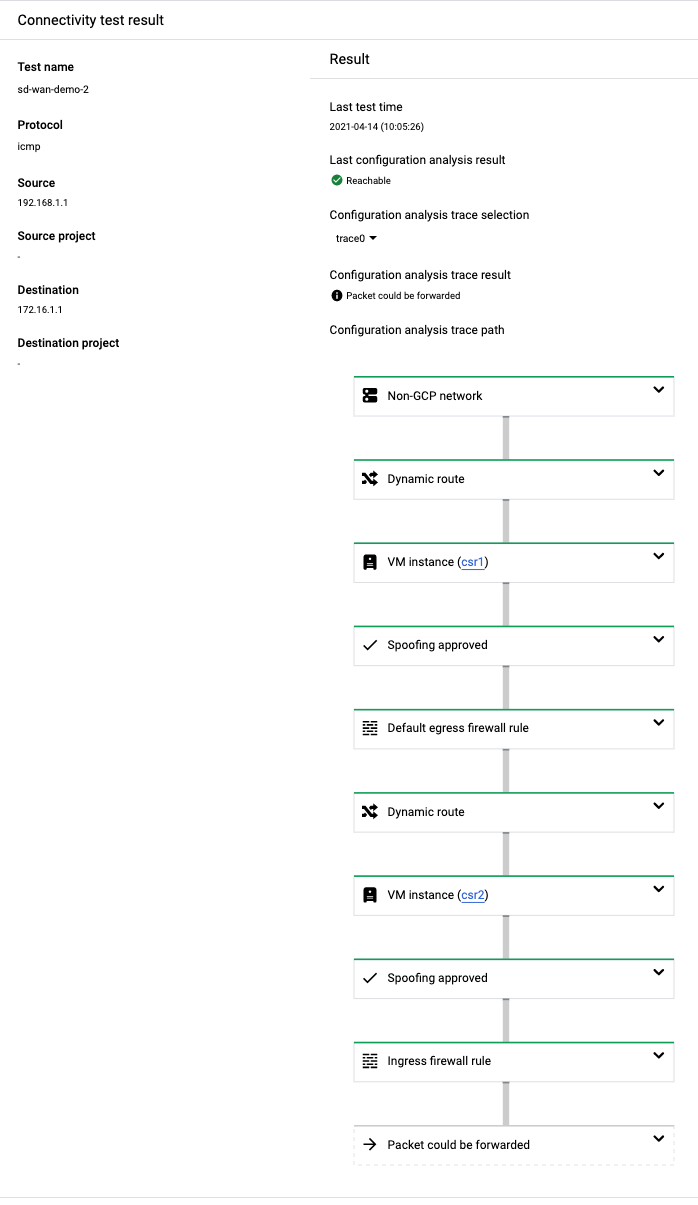Expand the Default egress firewall rule step

(x=658, y=722)
